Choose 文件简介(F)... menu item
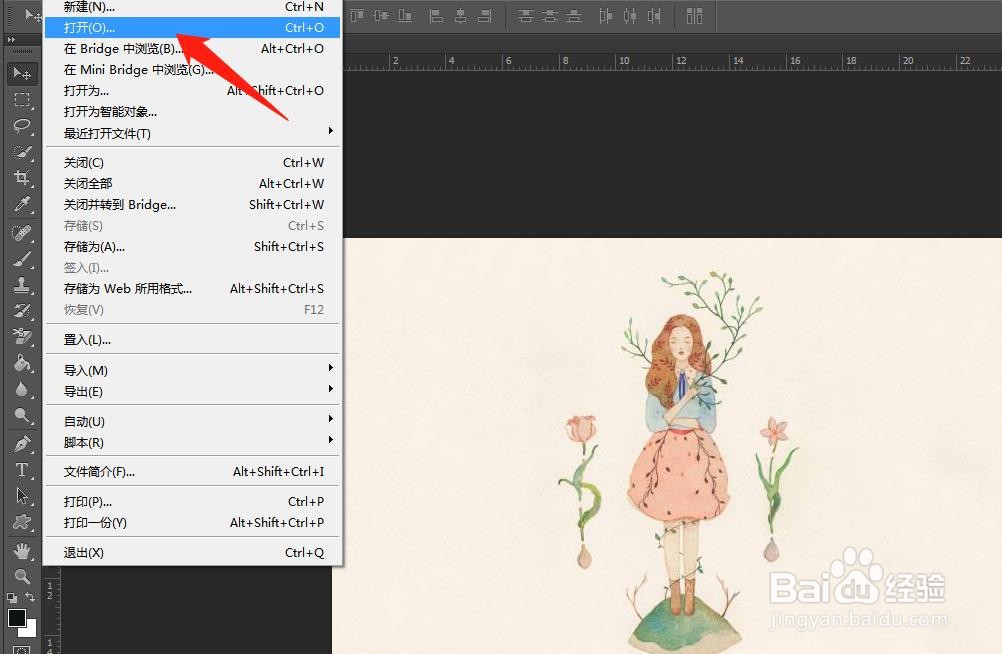 (x=192, y=472)
